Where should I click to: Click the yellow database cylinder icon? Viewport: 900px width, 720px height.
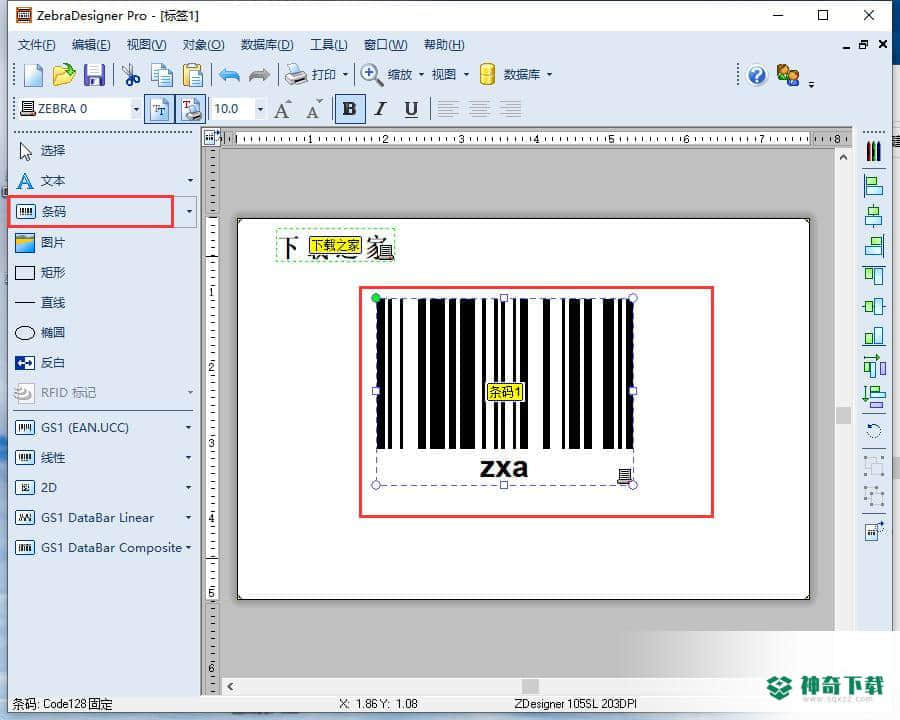[x=487, y=75]
